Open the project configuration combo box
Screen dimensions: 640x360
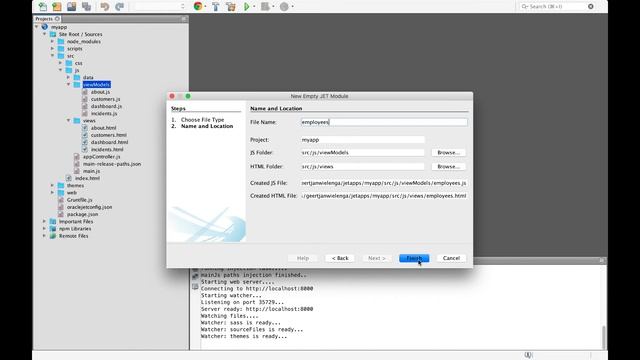pyautogui.click(x=160, y=6)
